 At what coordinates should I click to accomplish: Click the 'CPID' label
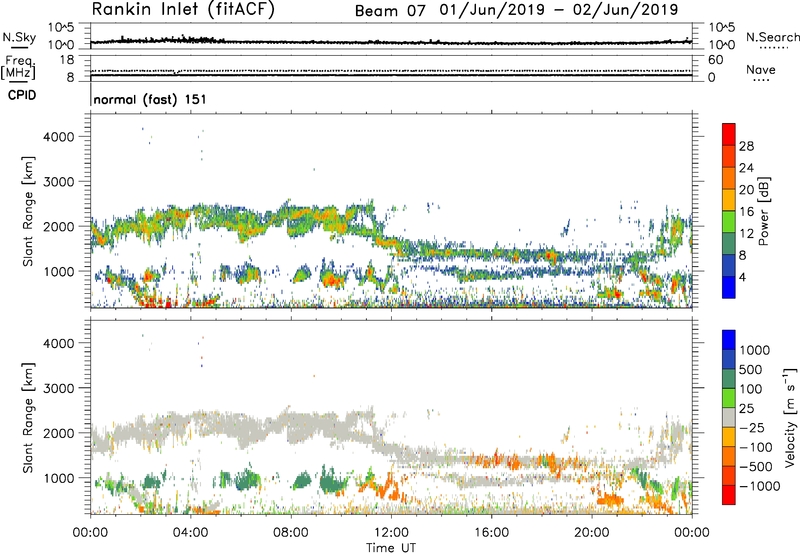tap(22, 95)
